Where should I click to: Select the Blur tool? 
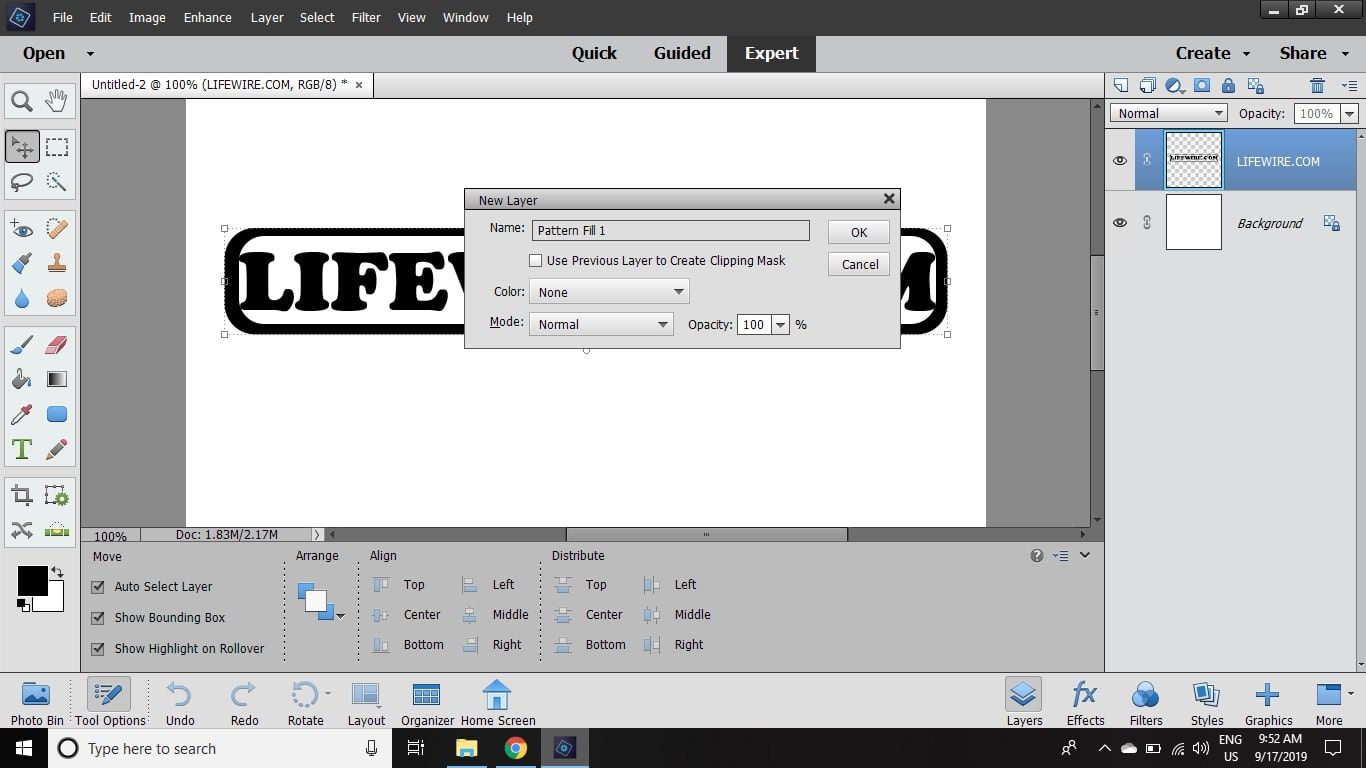click(22, 298)
